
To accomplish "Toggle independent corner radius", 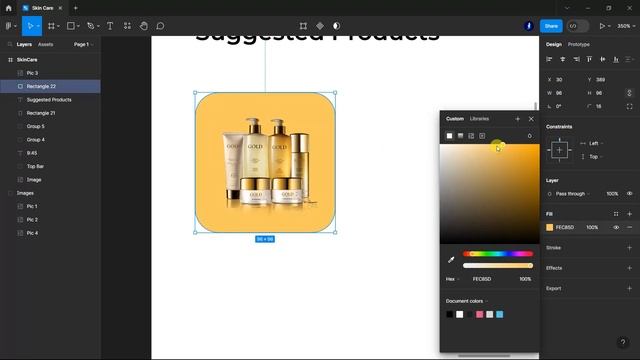I will pyautogui.click(x=629, y=107).
